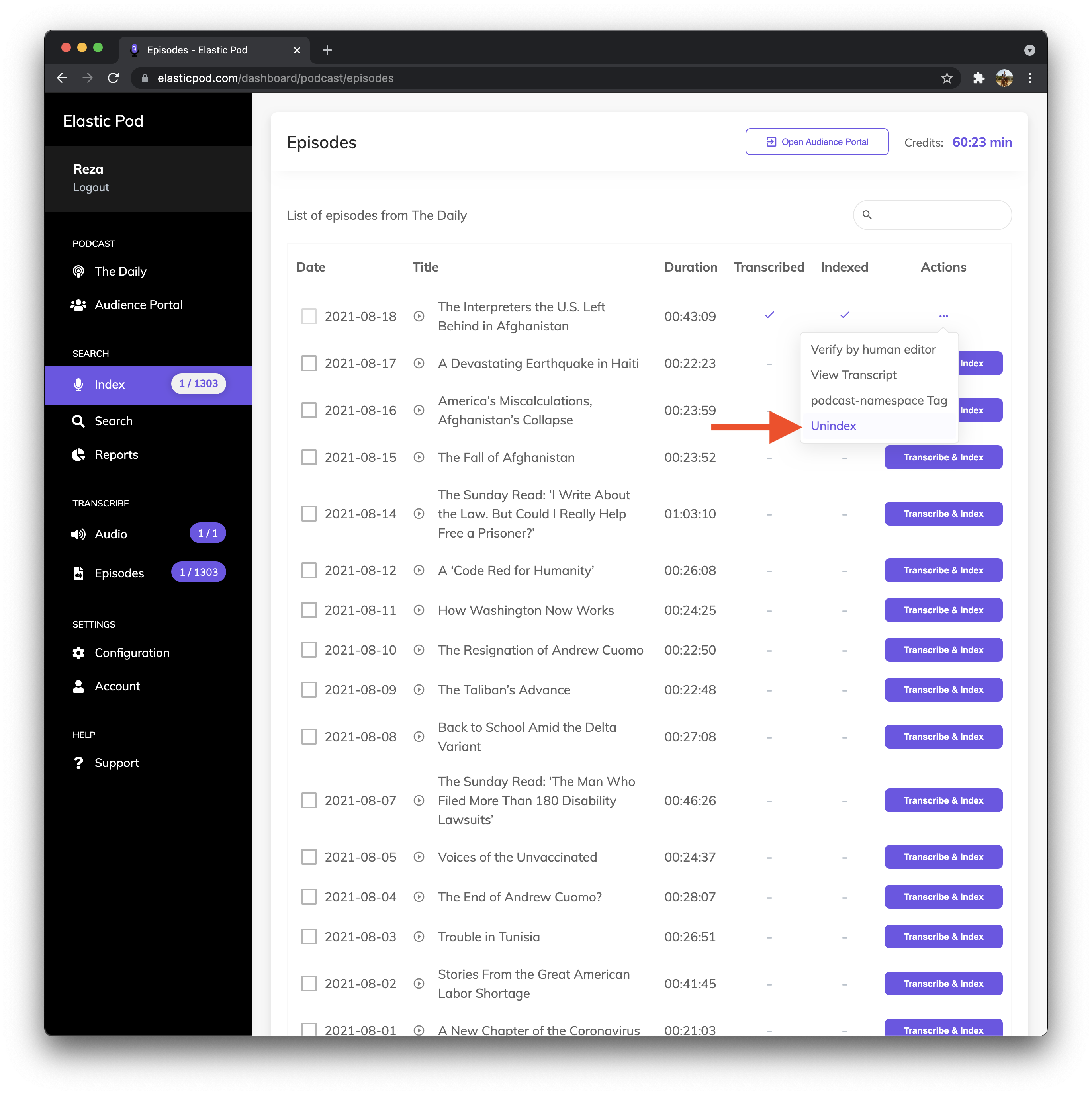The image size is (1092, 1095).
Task: Select the 2021-08-18 episode checkbox
Action: (x=309, y=316)
